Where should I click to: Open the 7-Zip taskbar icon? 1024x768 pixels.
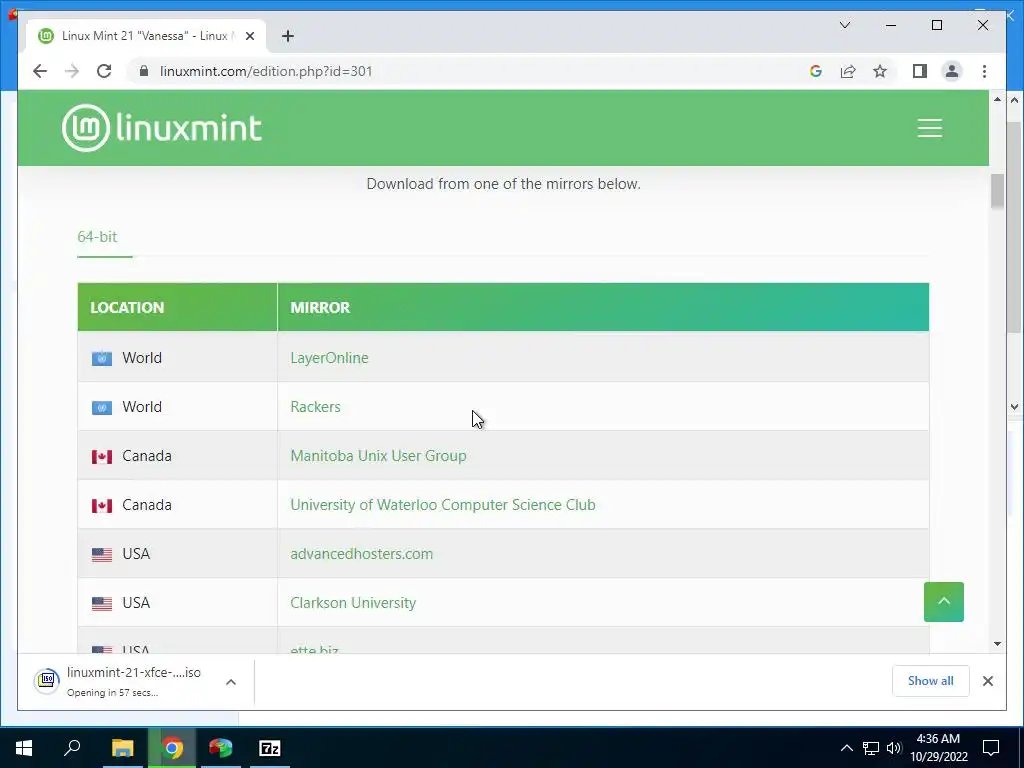(x=270, y=747)
